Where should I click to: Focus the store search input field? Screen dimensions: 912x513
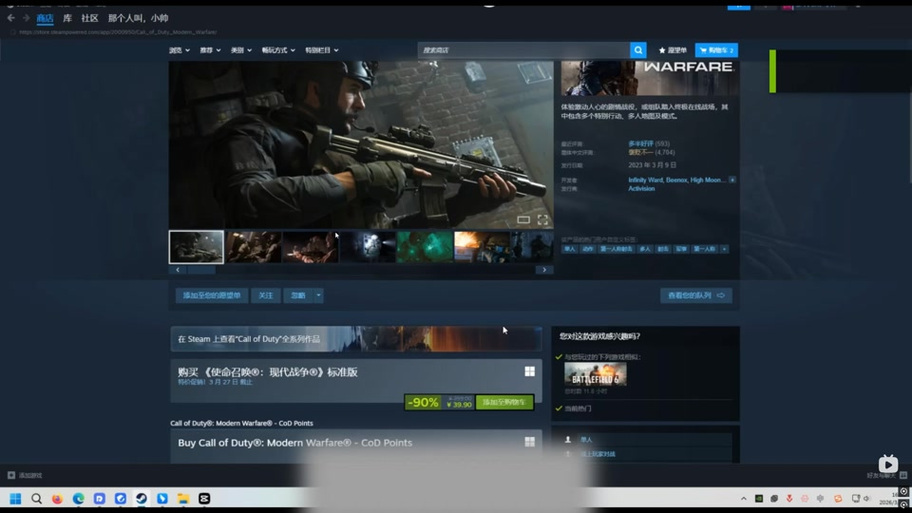[x=523, y=50]
